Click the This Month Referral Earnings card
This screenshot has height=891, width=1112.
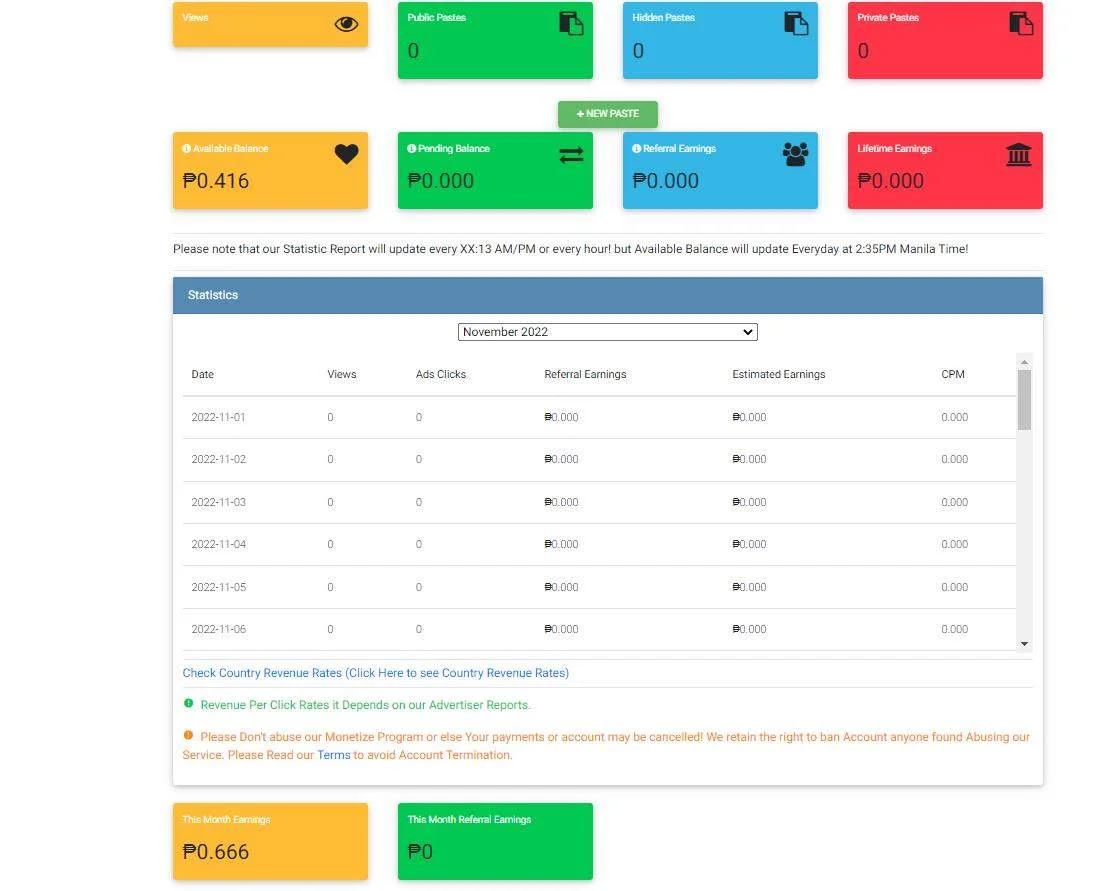pyautogui.click(x=495, y=841)
